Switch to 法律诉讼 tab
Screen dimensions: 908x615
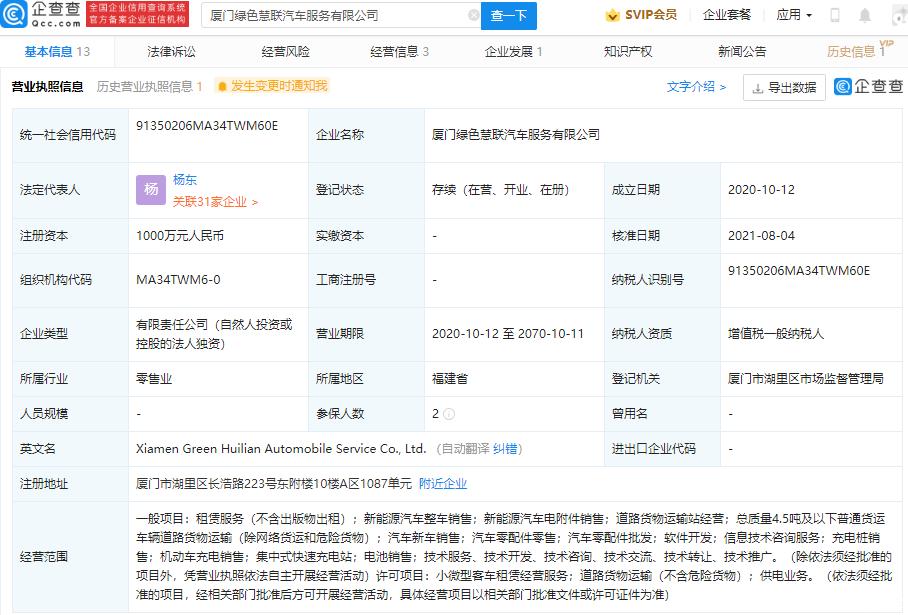pos(171,52)
